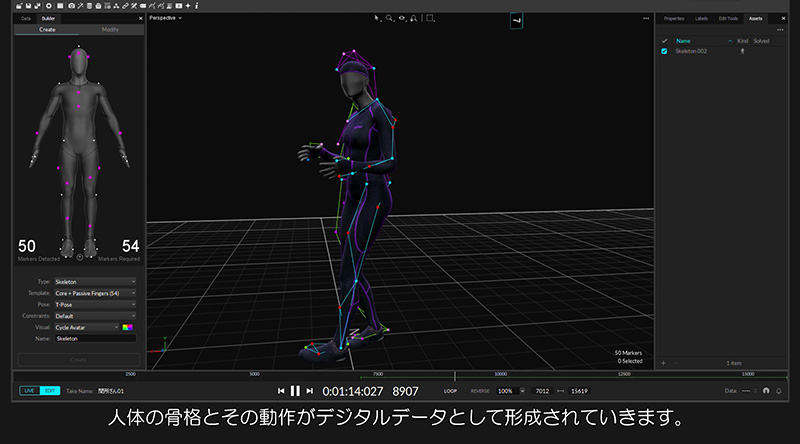The height and width of the screenshot is (444, 800).
Task: Skip to the last frame
Action: (309, 391)
